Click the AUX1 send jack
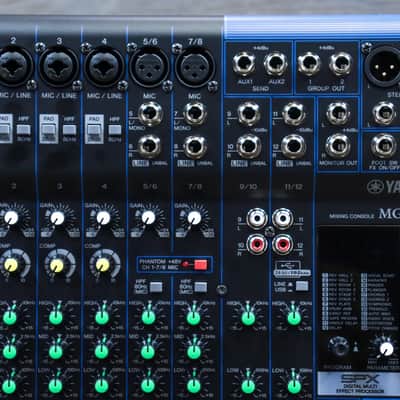 [244, 64]
